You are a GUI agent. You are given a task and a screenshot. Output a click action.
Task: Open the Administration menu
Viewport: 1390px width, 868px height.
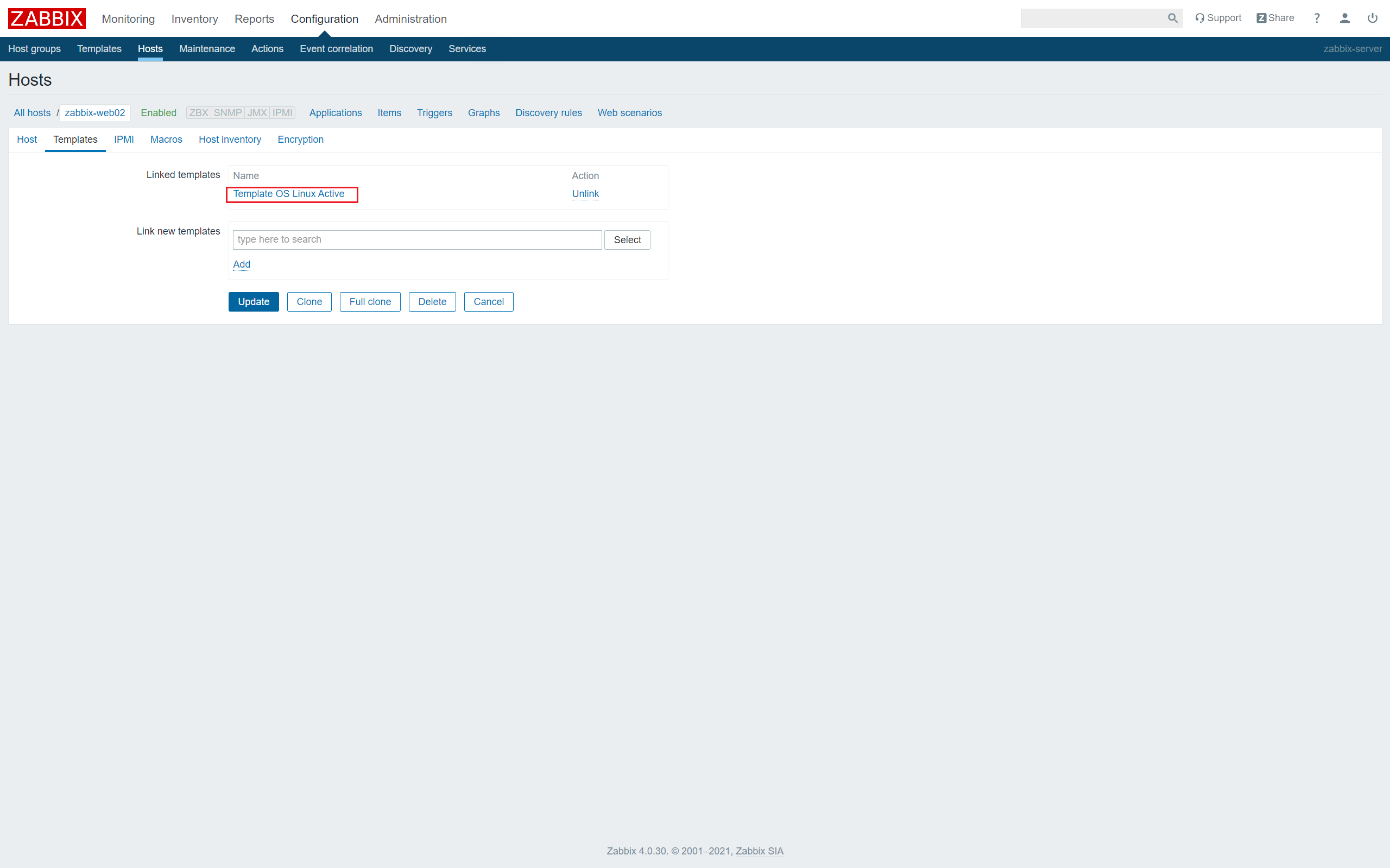410,19
